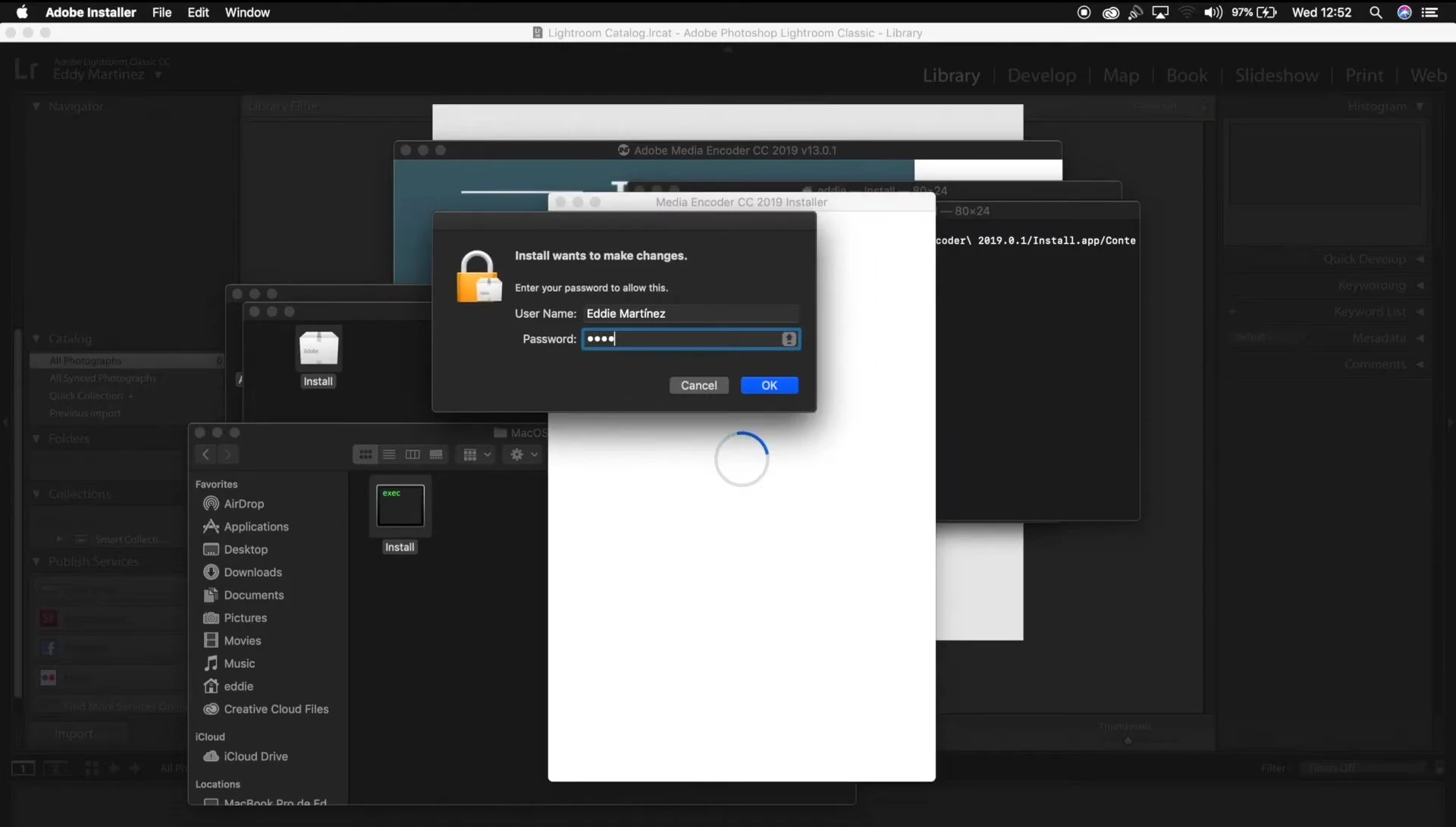This screenshot has width=1456, height=827.
Task: Open Downloads in Finder sidebar
Action: [x=242, y=572]
